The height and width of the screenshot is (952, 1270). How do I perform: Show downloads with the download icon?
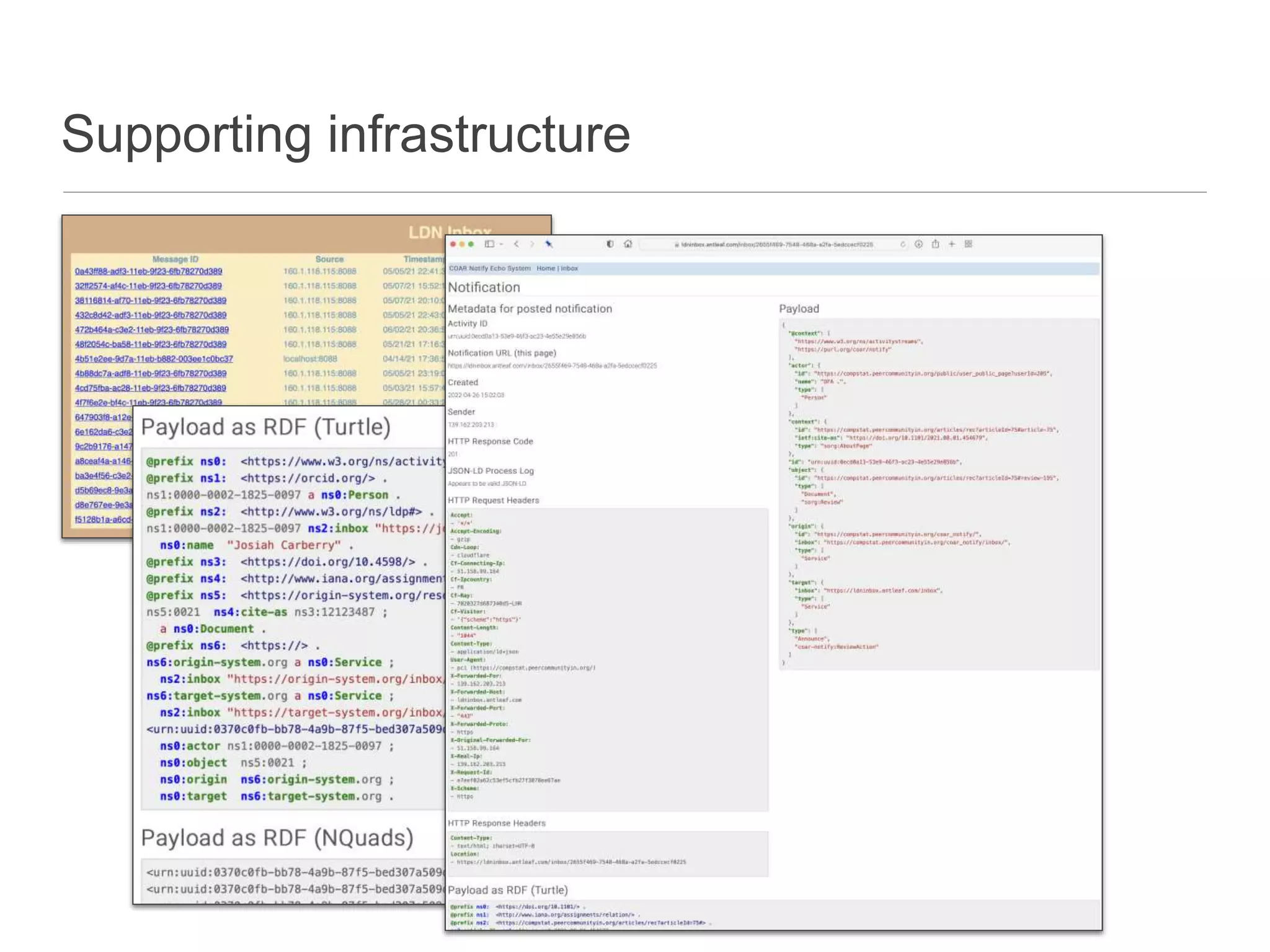[919, 244]
